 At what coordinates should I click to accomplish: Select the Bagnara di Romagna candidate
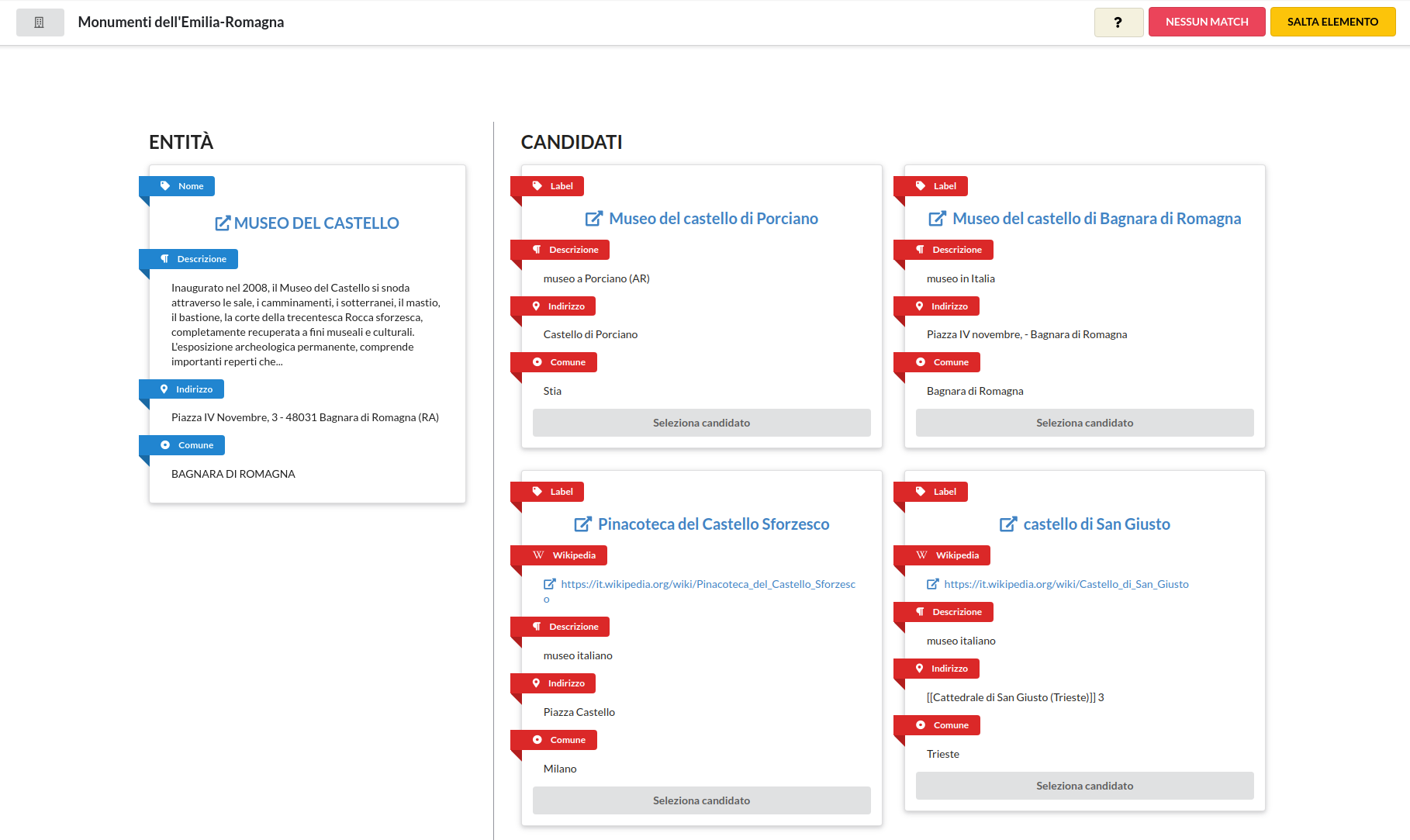(1084, 423)
